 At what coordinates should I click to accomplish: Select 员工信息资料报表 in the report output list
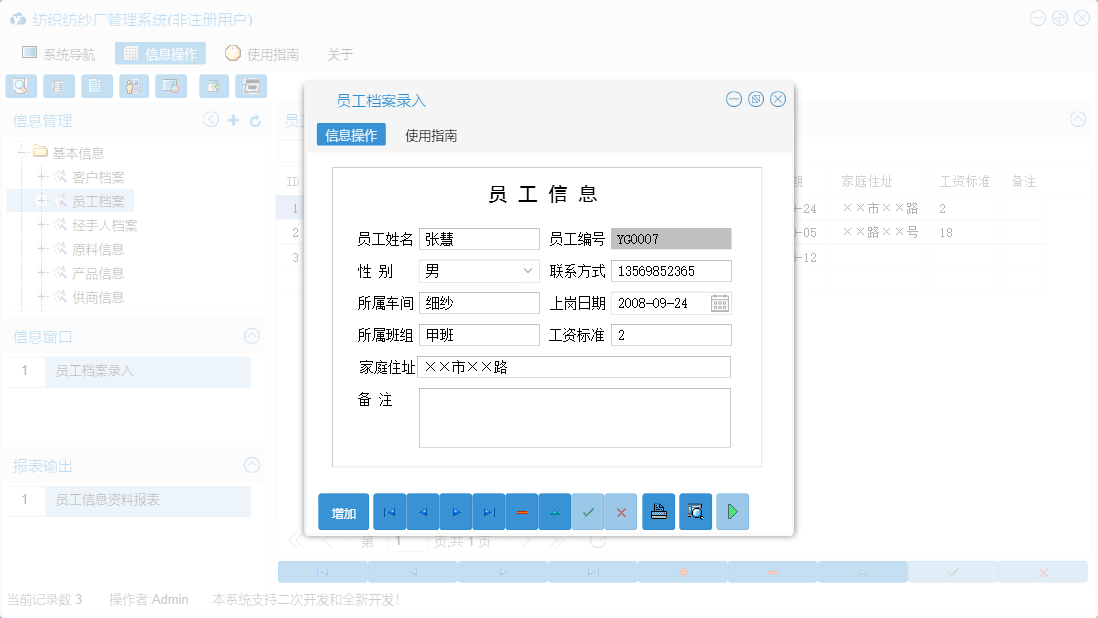point(108,501)
